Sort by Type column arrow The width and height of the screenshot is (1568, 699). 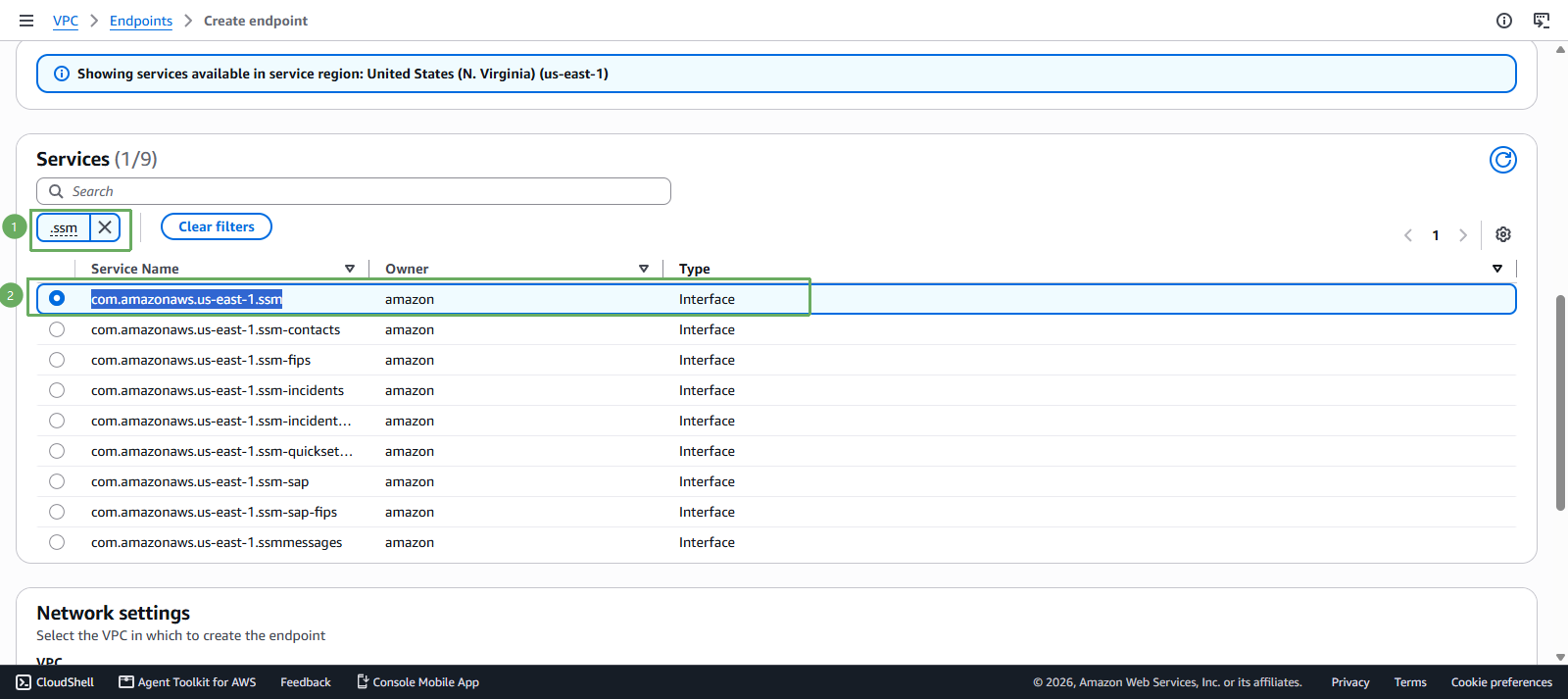coord(1497,269)
